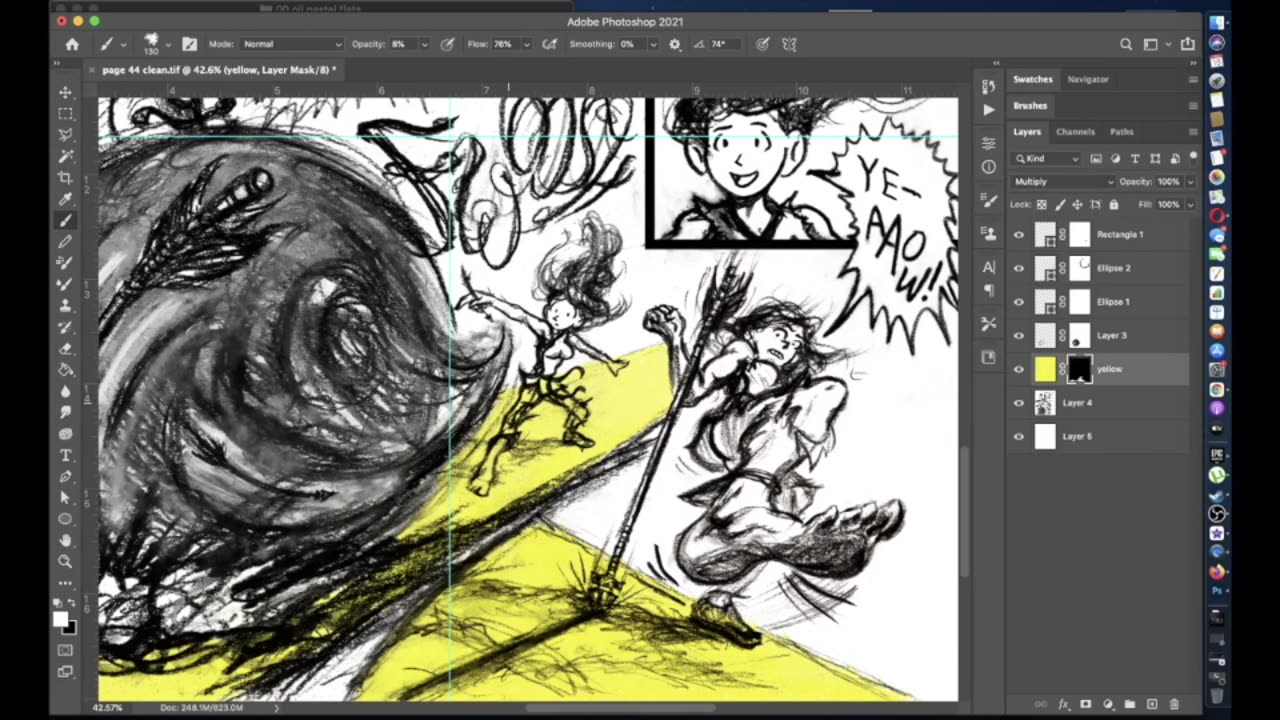Switch to the Swatches tab
Screen dimensions: 1280x720
(1032, 79)
